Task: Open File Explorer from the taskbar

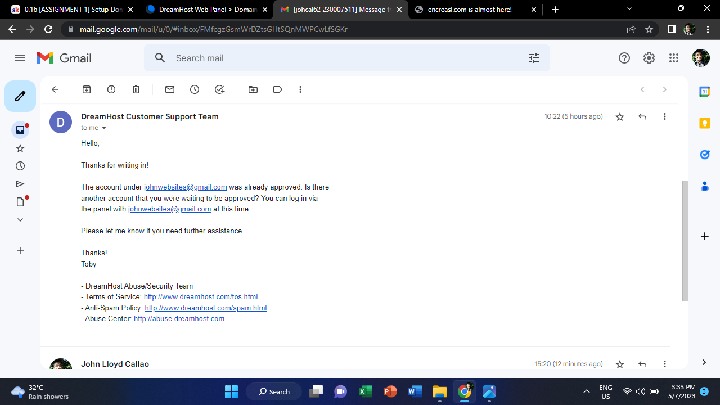Action: point(439,392)
